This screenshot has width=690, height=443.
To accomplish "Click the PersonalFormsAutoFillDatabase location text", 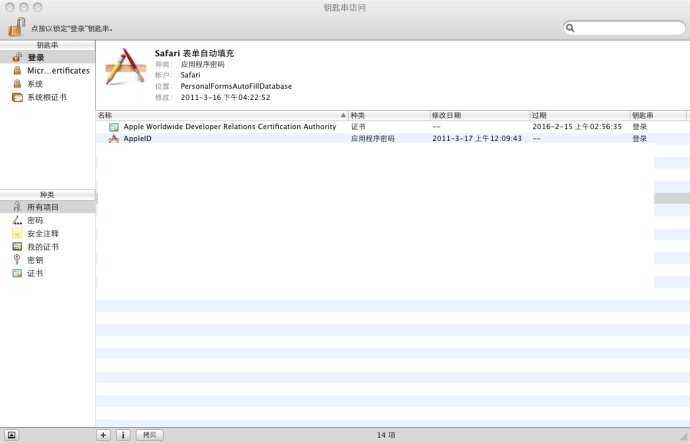I will click(x=236, y=86).
